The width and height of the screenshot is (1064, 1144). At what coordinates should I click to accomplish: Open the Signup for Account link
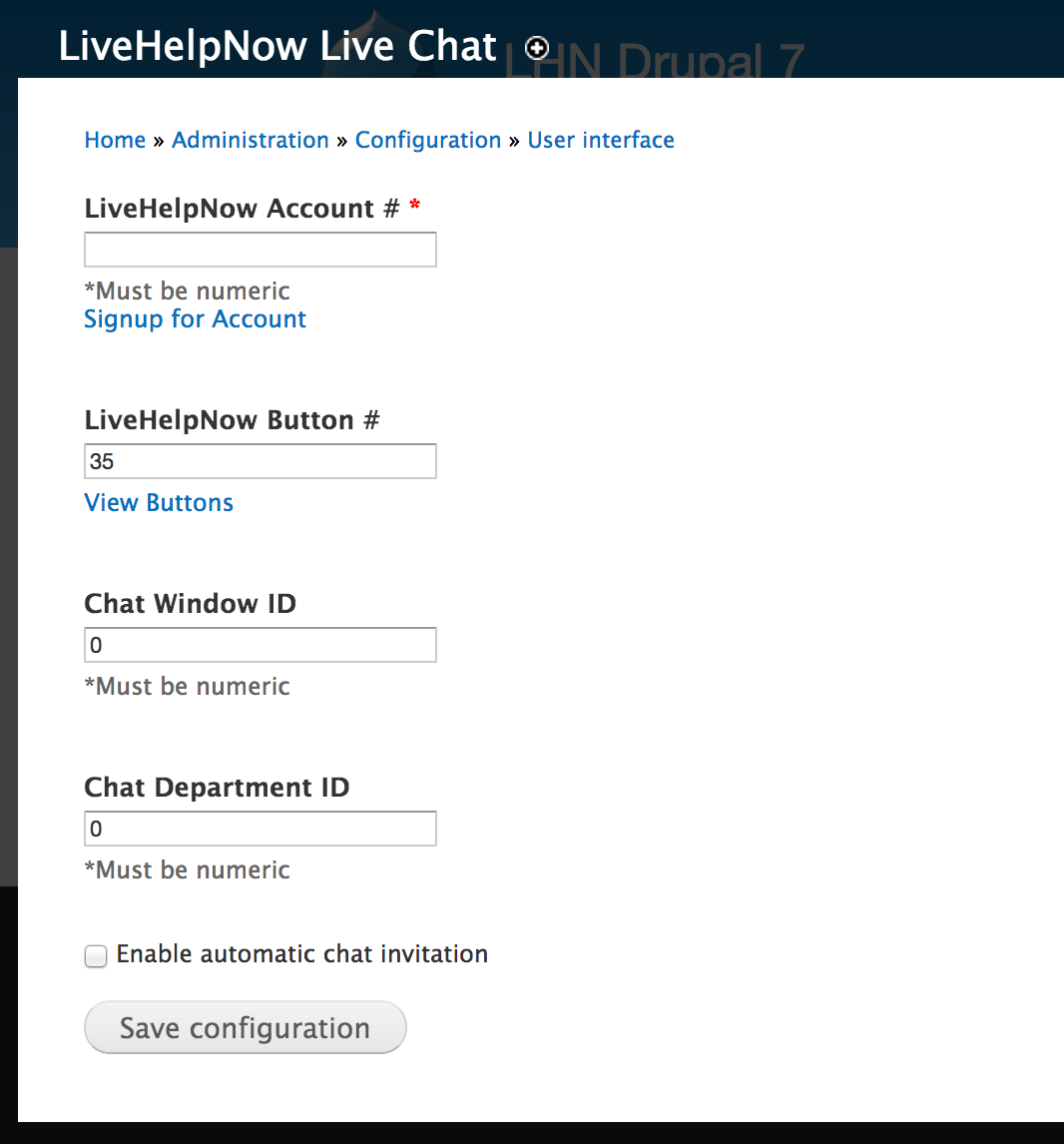[195, 319]
